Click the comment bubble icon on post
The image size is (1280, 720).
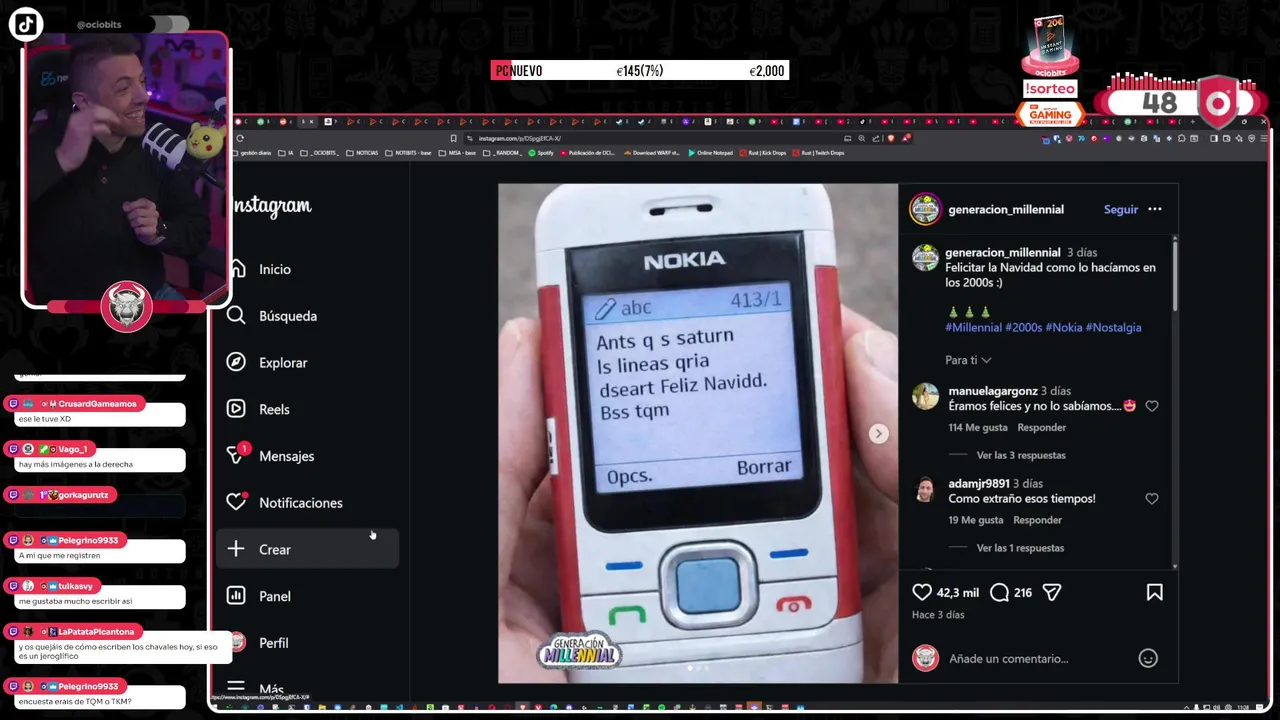pos(999,593)
